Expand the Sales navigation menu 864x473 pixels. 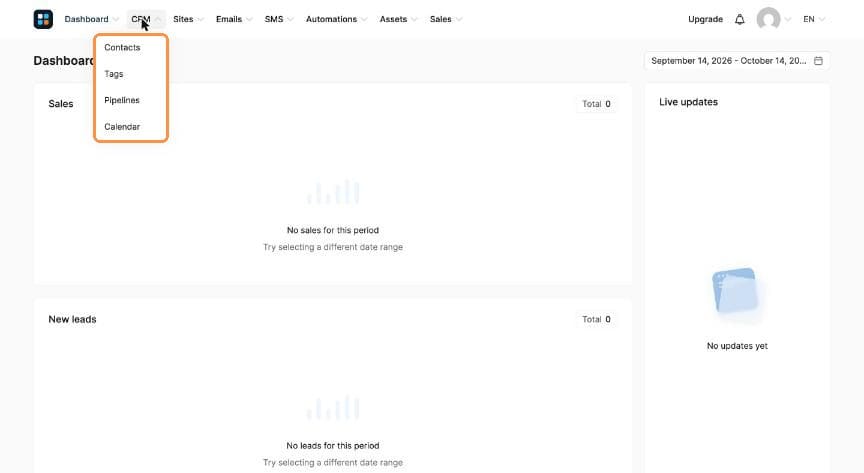pos(445,19)
